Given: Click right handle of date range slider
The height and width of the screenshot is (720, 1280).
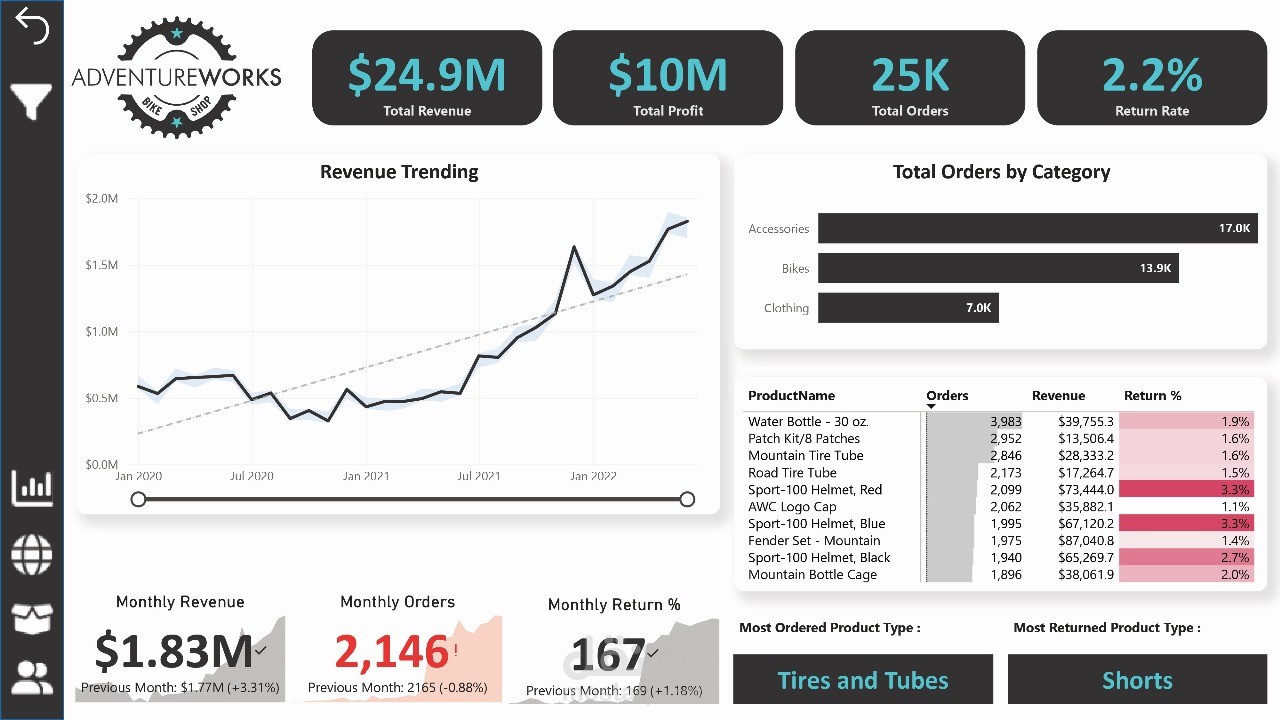Looking at the screenshot, I should tap(687, 499).
